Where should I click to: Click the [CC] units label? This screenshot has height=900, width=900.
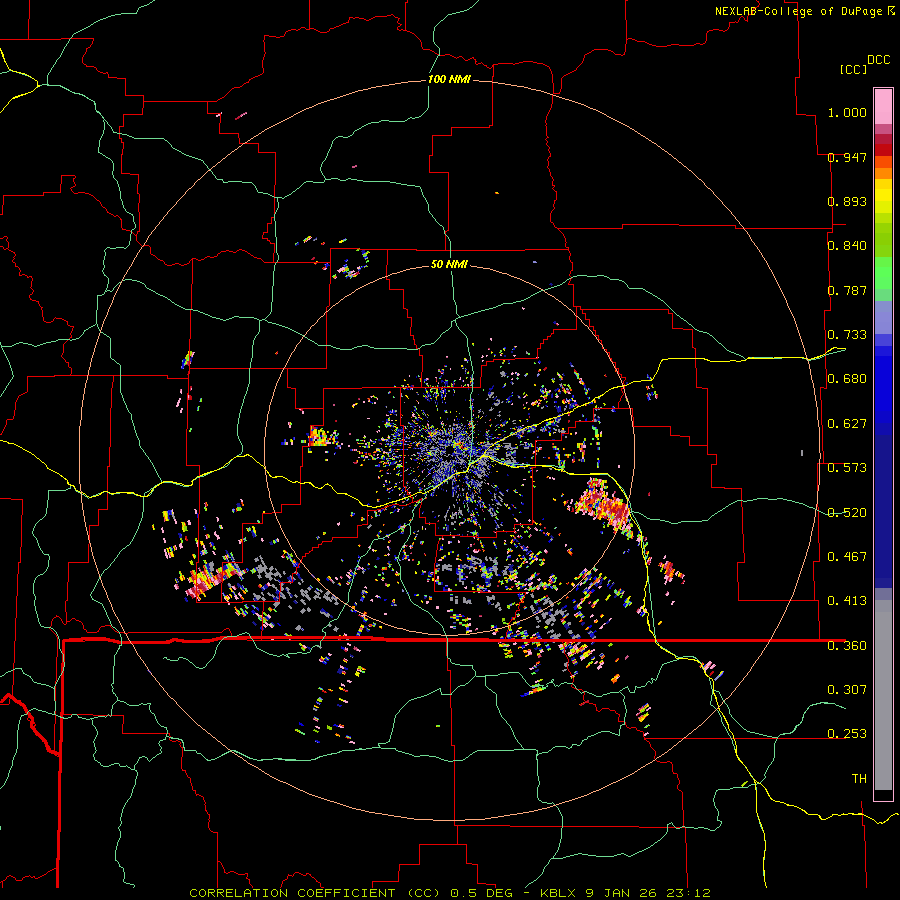click(x=852, y=69)
